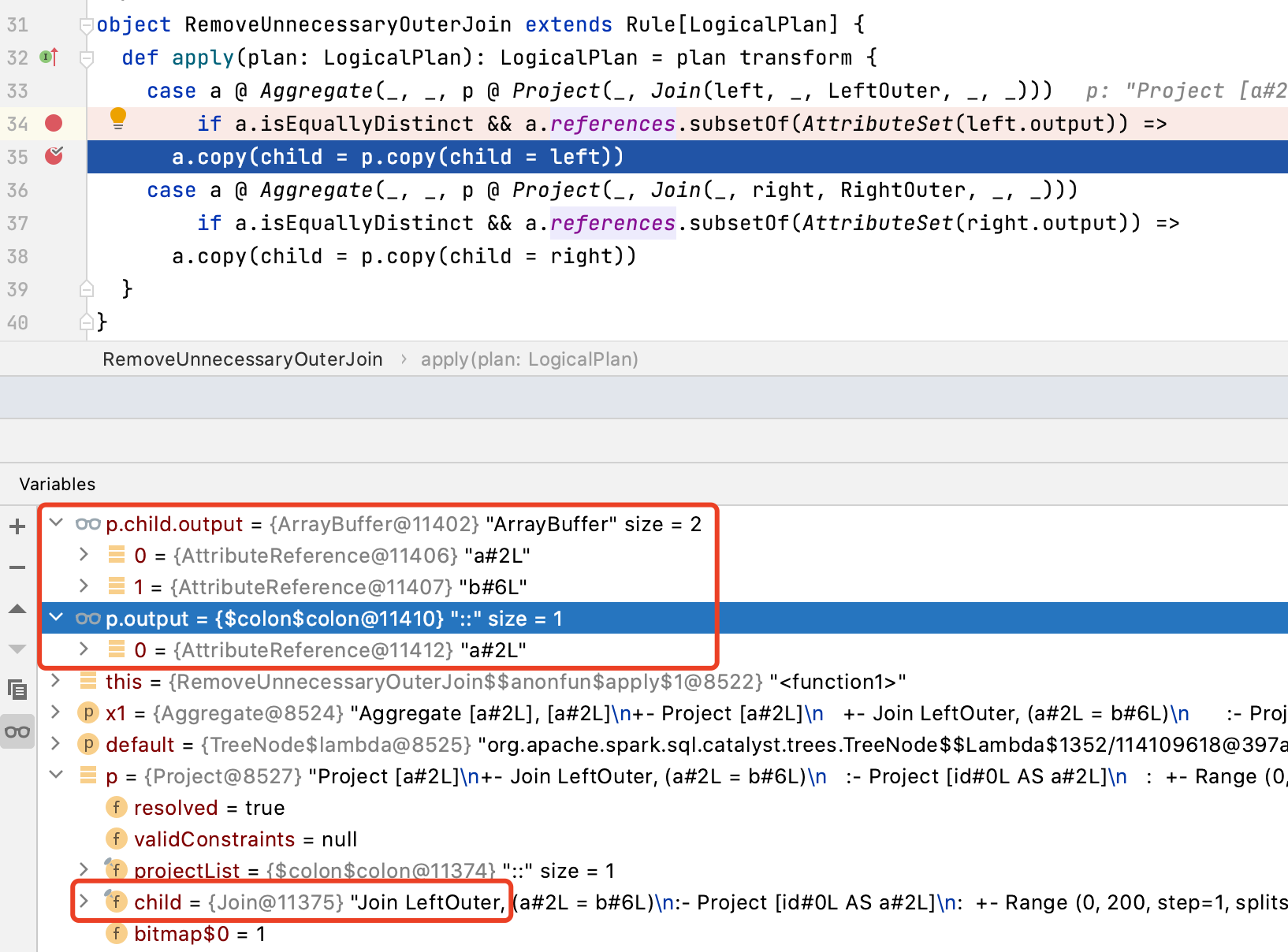Image resolution: width=1288 pixels, height=952 pixels.
Task: Click the Duplicate Watch icon
Action: click(x=17, y=690)
